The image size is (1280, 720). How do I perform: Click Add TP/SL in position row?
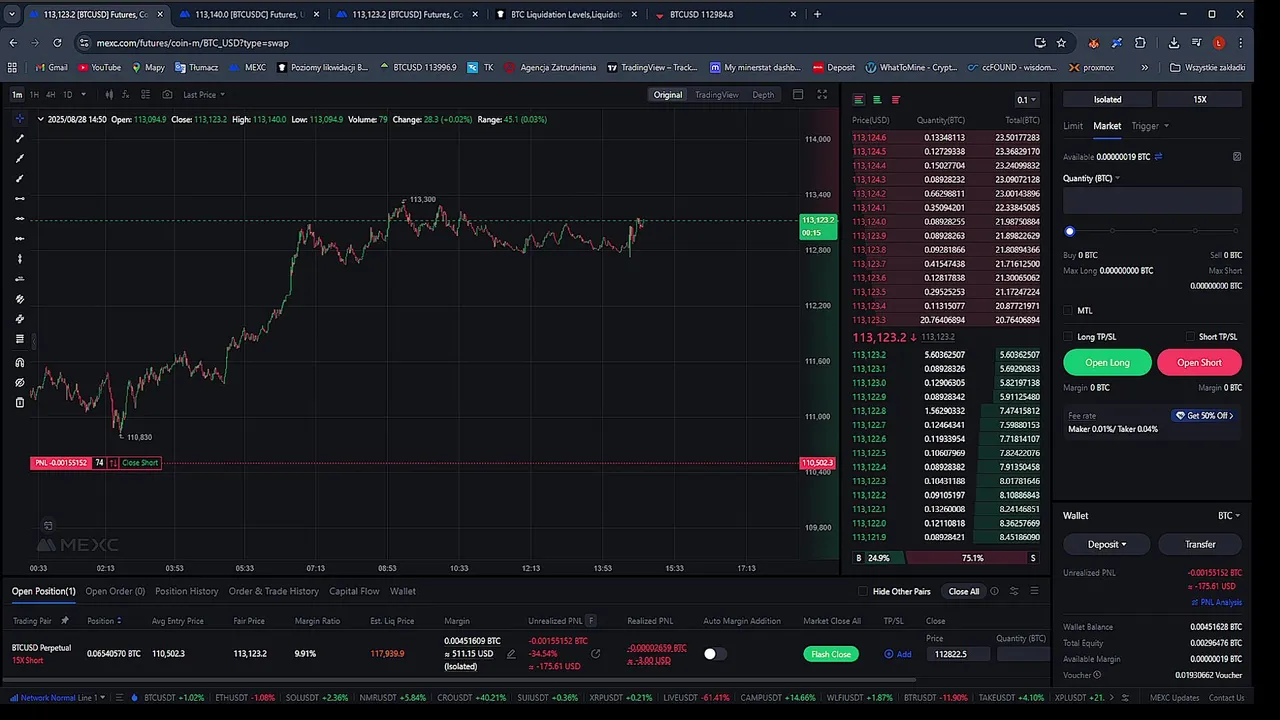898,654
